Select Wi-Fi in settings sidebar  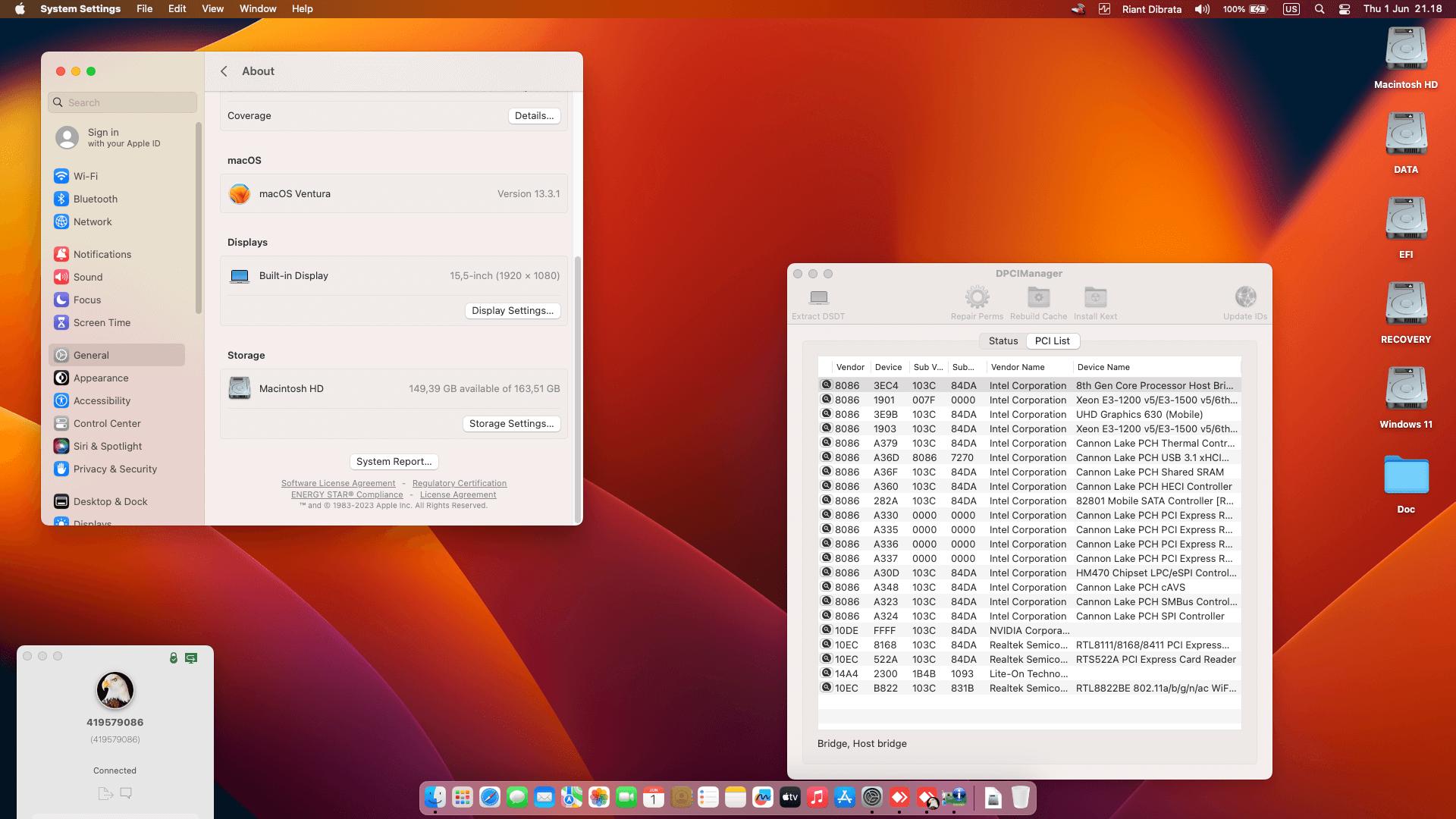point(117,177)
